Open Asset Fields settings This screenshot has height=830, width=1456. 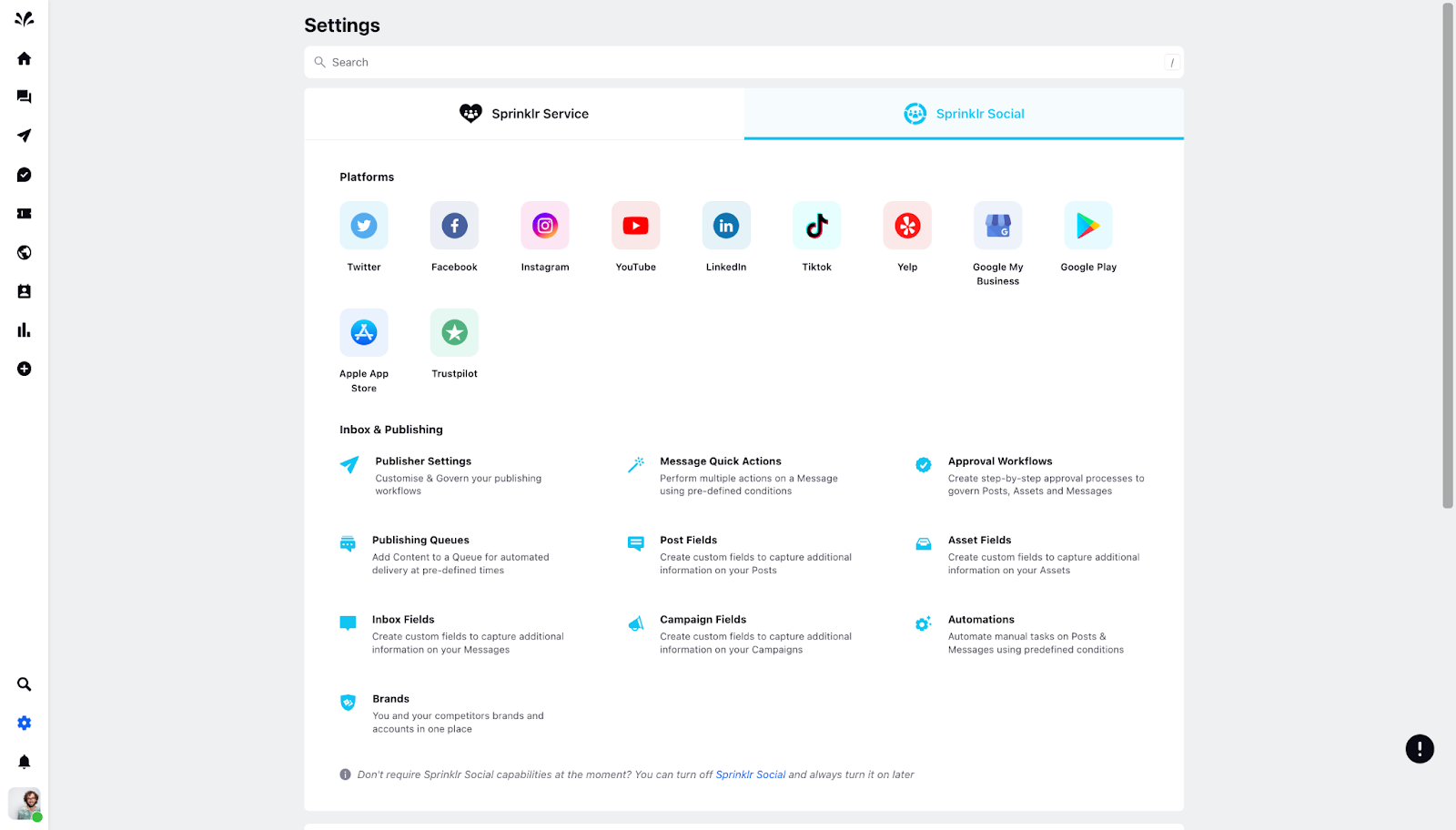click(x=980, y=541)
